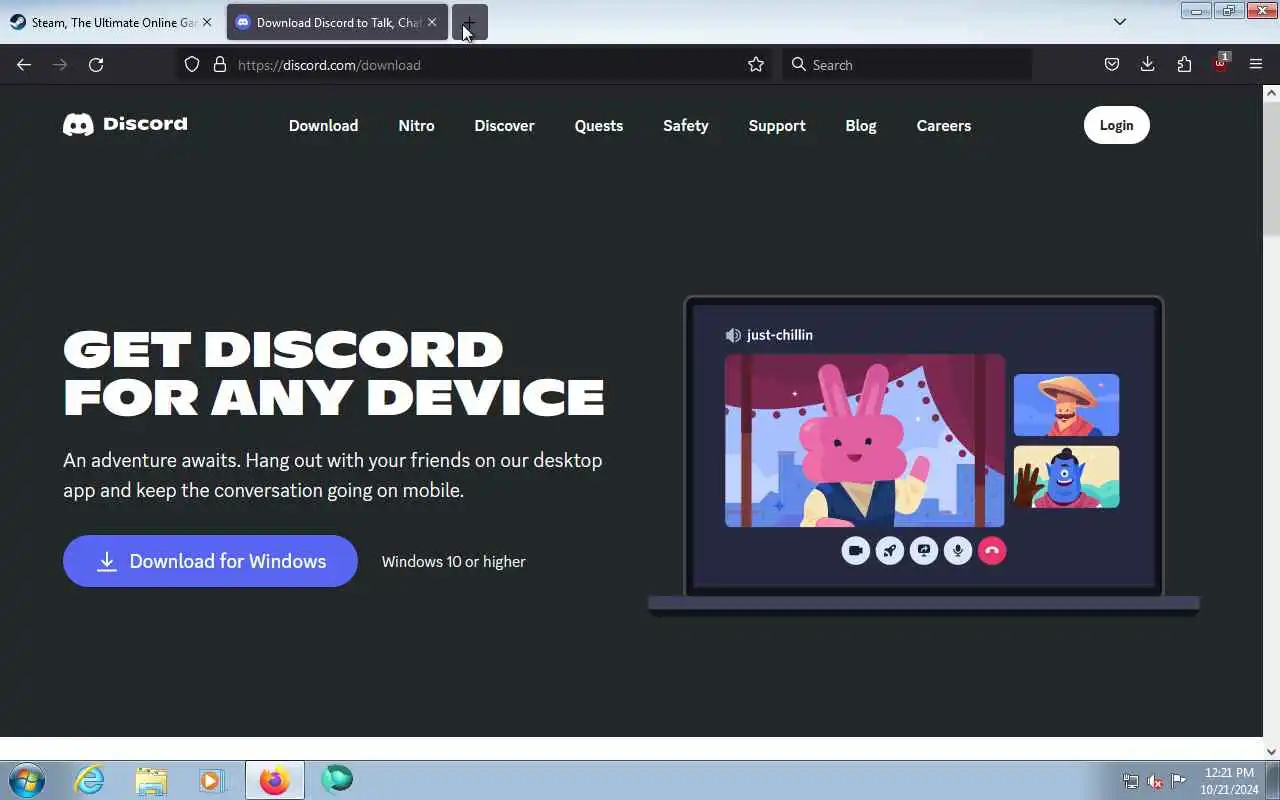
Task: Open the Blog link
Action: (x=861, y=126)
